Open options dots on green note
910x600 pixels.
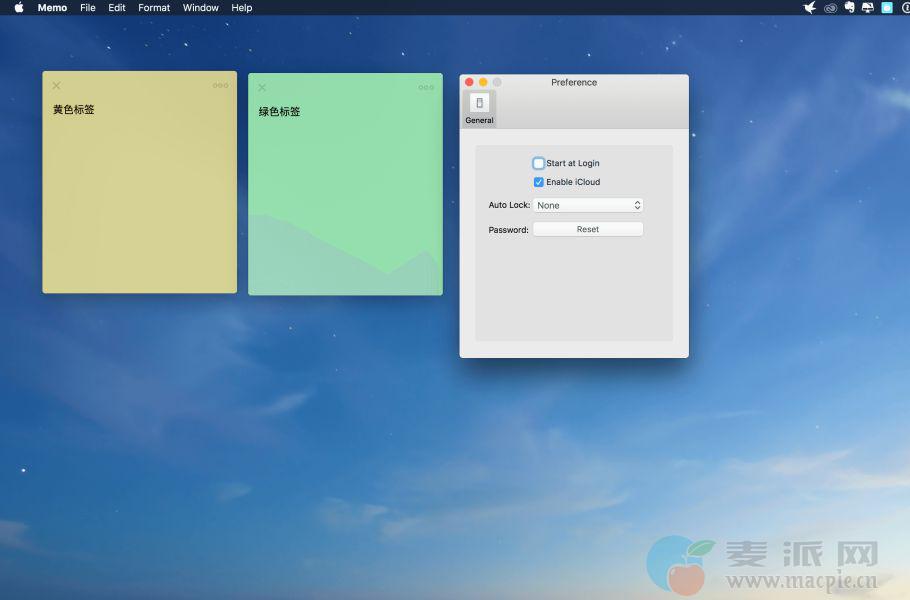[426, 88]
